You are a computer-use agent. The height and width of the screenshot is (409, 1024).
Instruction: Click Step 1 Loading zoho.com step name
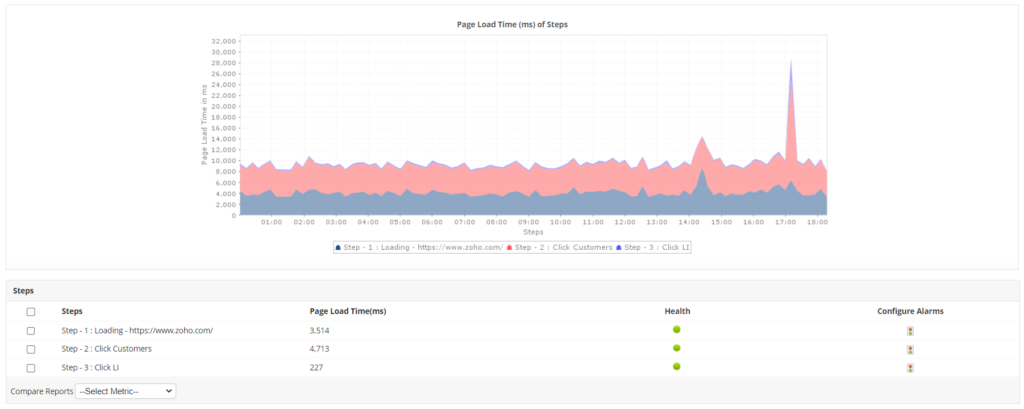click(x=137, y=331)
